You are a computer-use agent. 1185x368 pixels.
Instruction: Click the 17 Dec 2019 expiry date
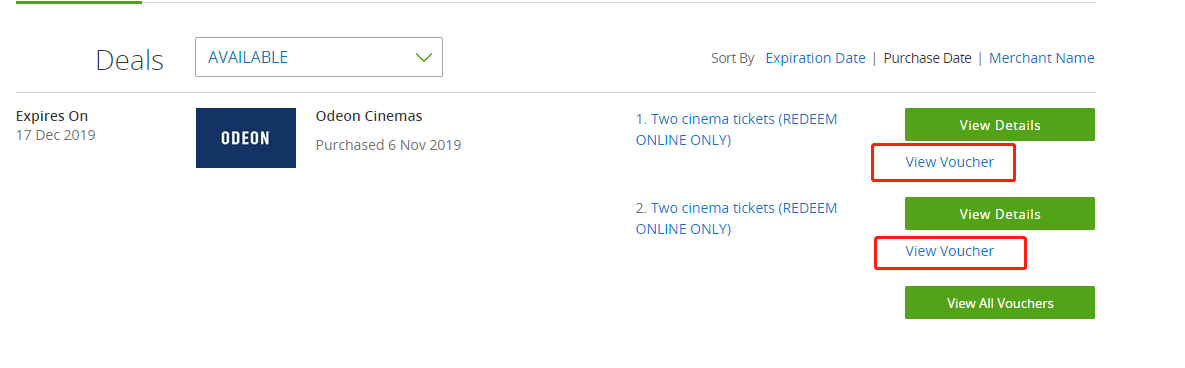tap(55, 136)
